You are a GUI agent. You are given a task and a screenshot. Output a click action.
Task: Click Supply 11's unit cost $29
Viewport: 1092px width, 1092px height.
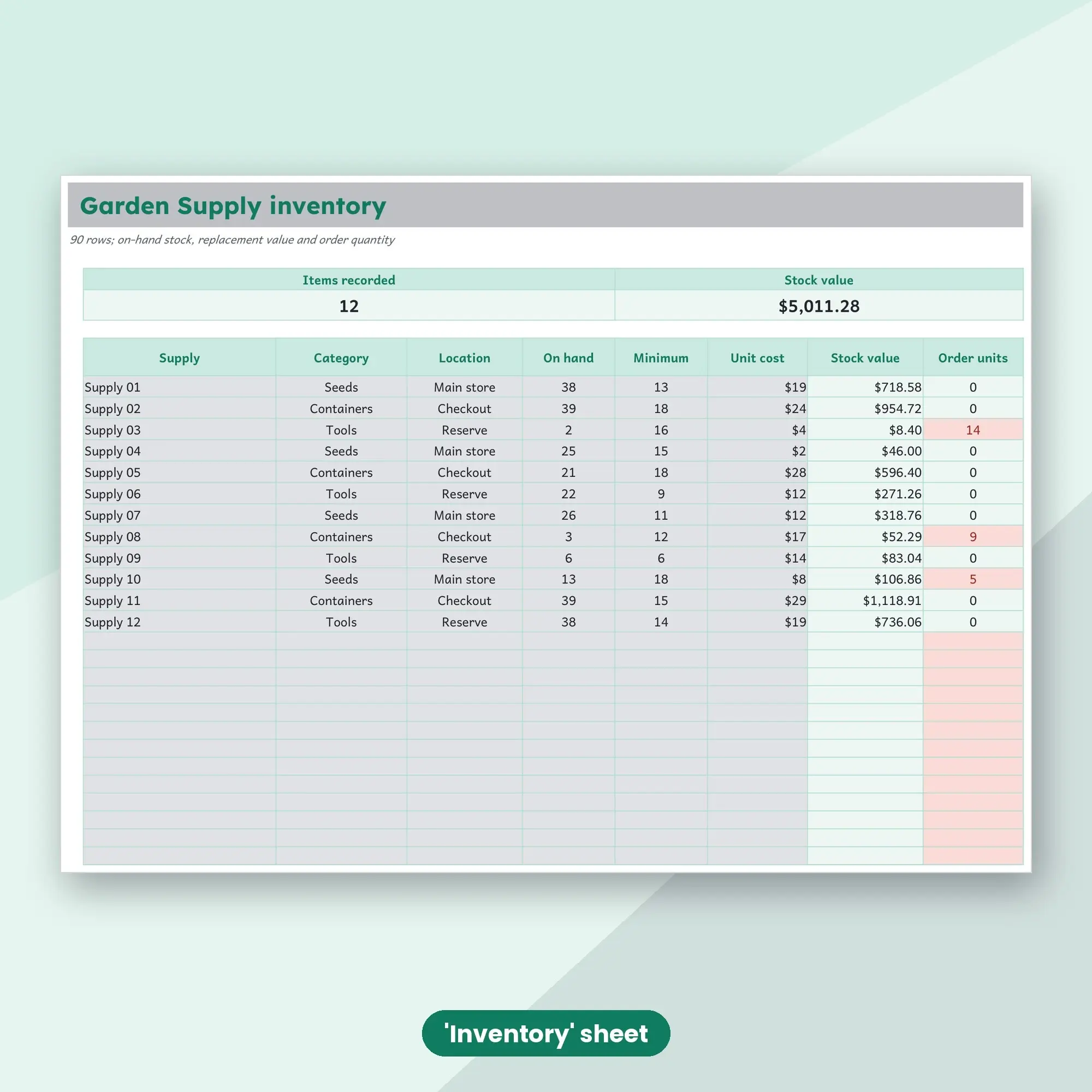click(x=757, y=600)
